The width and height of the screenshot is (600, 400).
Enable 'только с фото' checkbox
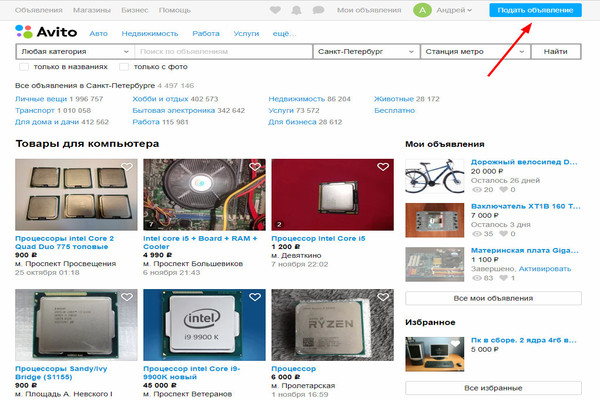pyautogui.click(x=124, y=67)
